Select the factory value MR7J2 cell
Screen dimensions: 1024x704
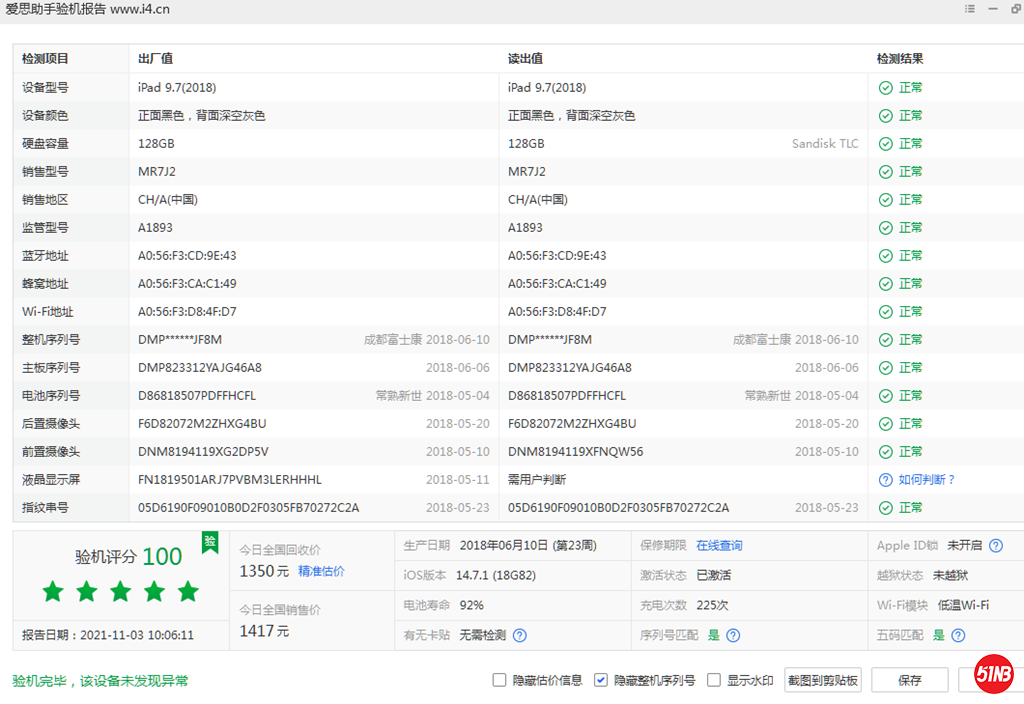(157, 172)
